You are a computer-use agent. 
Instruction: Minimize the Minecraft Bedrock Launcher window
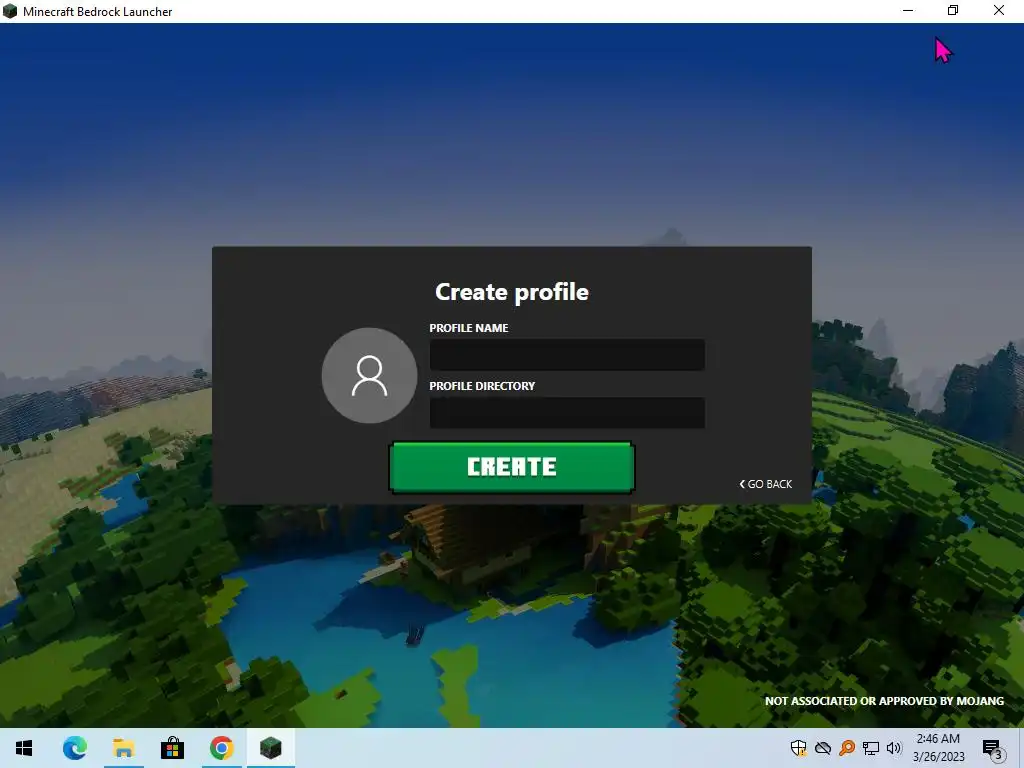[x=908, y=10]
